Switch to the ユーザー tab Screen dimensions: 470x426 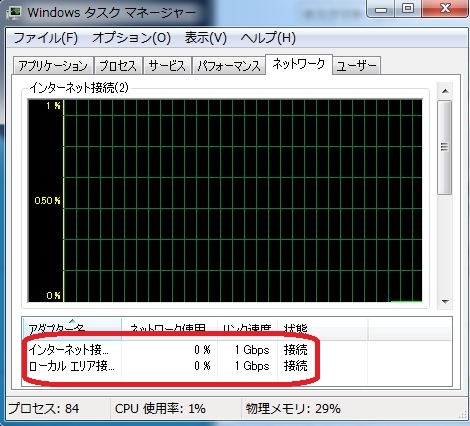click(356, 65)
